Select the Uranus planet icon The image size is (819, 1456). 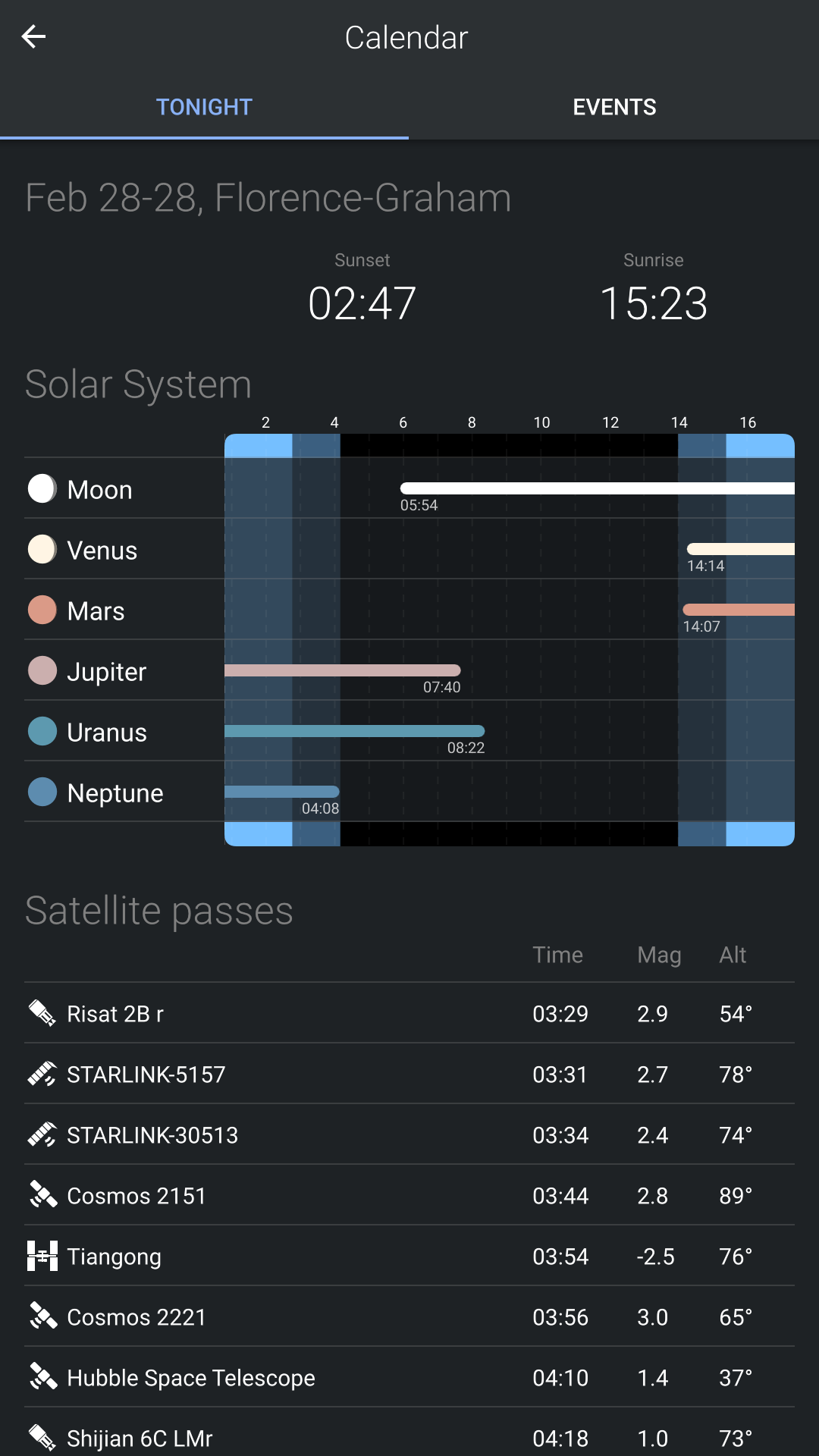(42, 732)
